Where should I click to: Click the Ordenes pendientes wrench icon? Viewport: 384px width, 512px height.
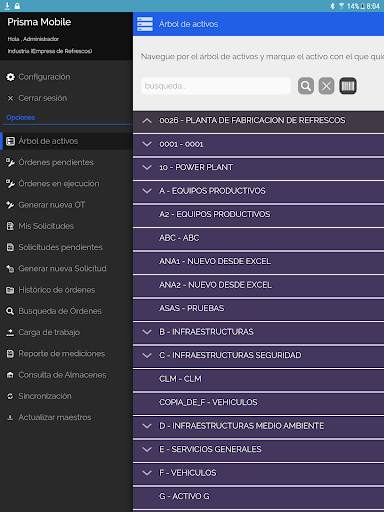coord(10,163)
